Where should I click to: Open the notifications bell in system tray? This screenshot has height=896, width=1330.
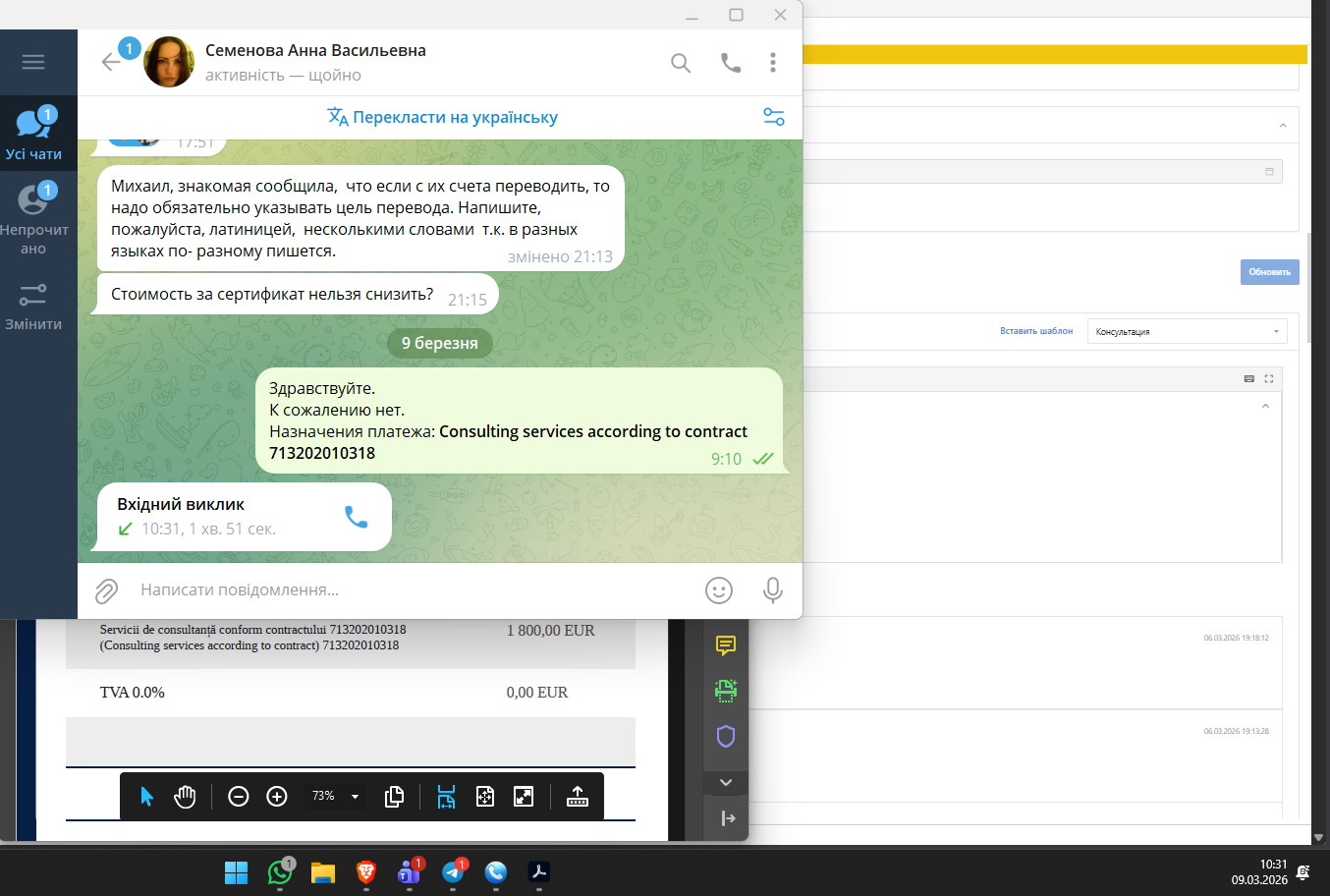pyautogui.click(x=1303, y=872)
